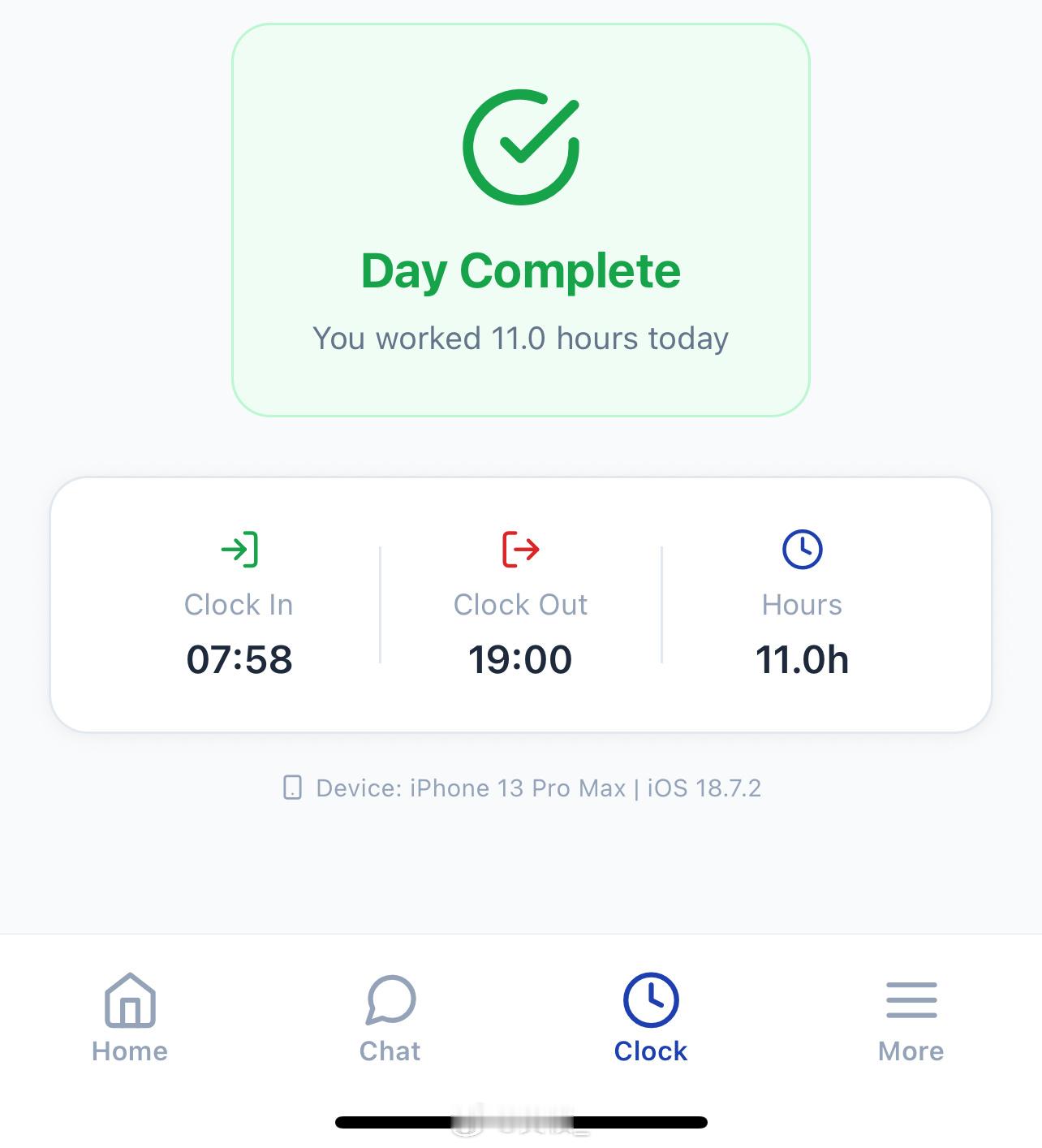This screenshot has width=1042, height=1148.
Task: Tap the Device iPhone 13 Pro Max info
Action: point(539,788)
